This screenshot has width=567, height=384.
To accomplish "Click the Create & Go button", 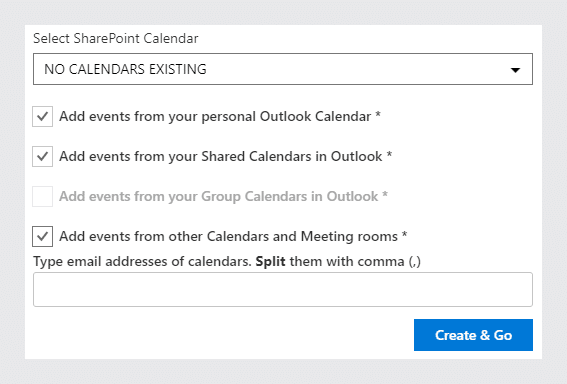I will click(x=473, y=335).
